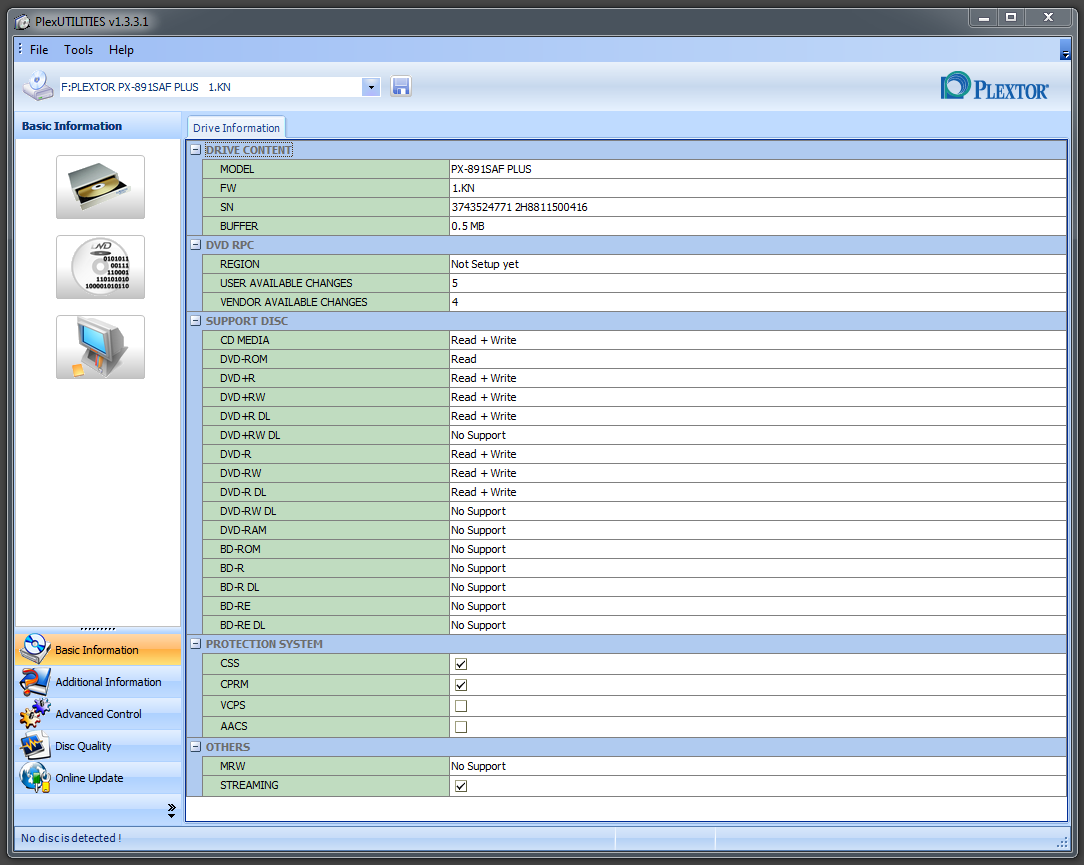The height and width of the screenshot is (865, 1084).
Task: Select Basic Information in navigation pane
Action: [x=98, y=650]
